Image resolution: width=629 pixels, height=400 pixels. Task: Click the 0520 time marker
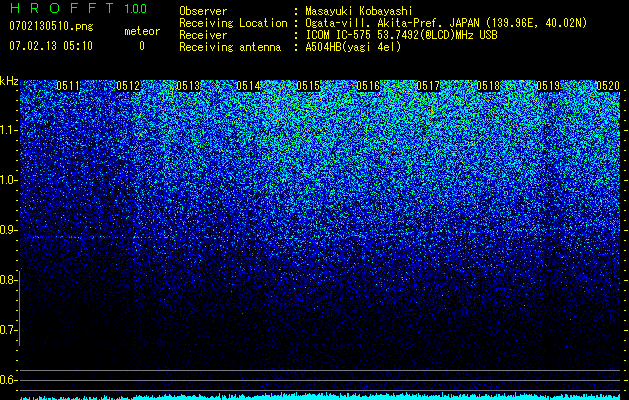tap(608, 86)
